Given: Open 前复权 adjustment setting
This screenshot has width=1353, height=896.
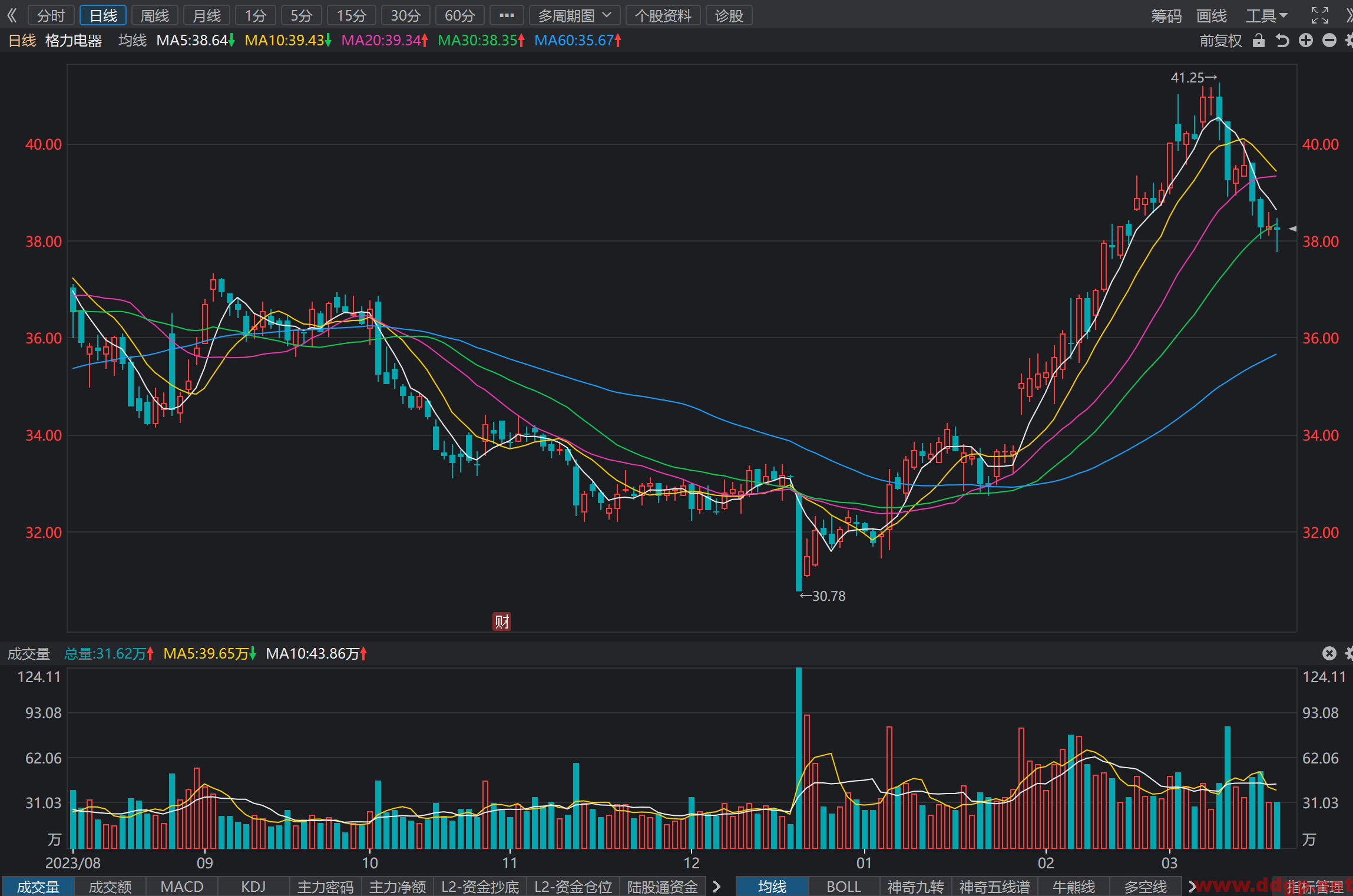Looking at the screenshot, I should point(1221,41).
